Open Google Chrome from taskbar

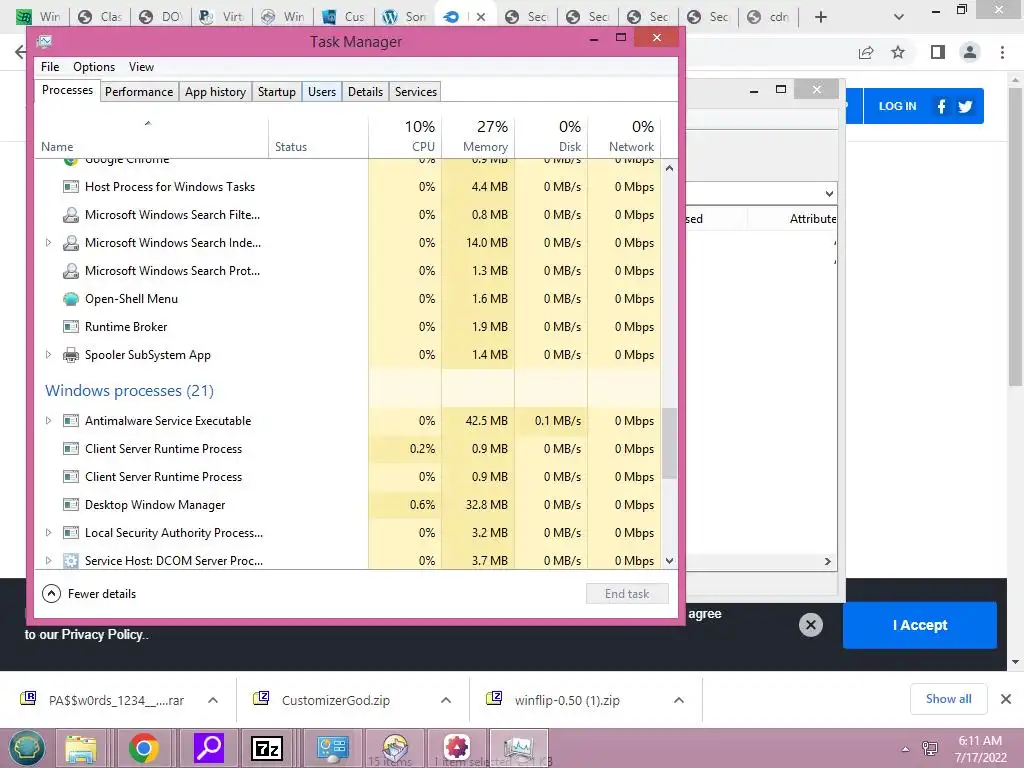pyautogui.click(x=144, y=748)
